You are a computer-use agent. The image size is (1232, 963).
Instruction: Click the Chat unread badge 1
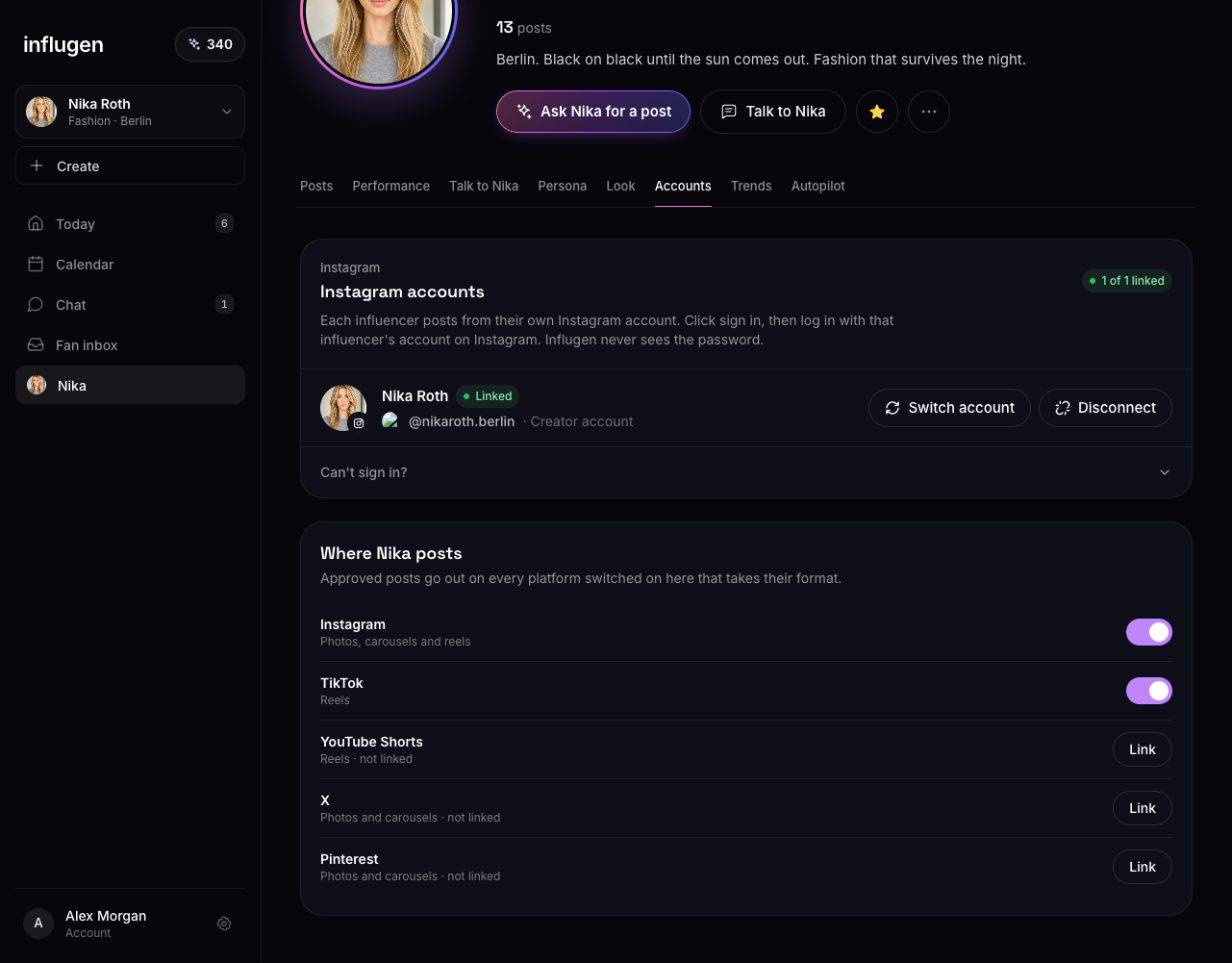pos(224,304)
